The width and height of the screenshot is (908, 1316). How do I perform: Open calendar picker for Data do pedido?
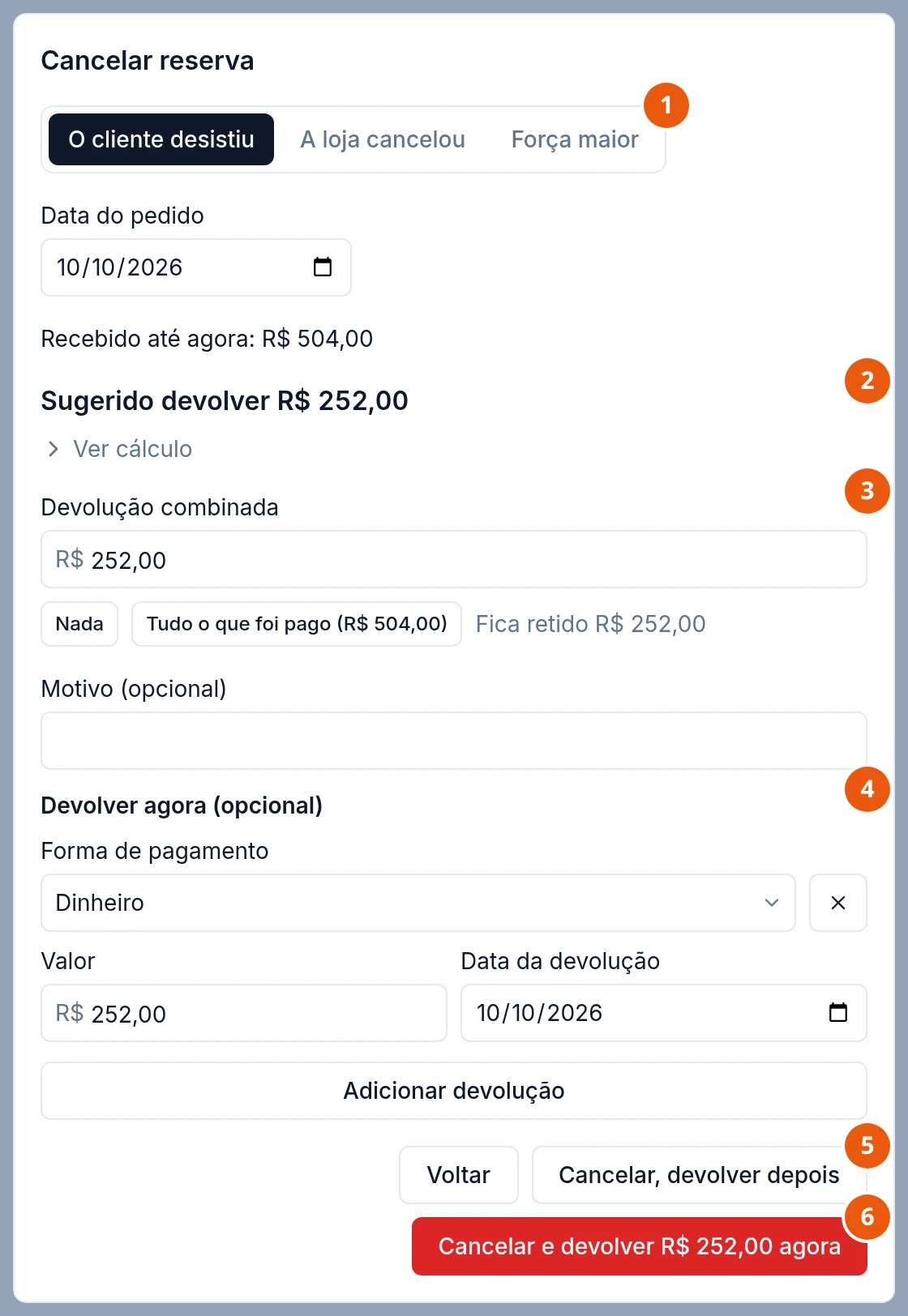(323, 267)
